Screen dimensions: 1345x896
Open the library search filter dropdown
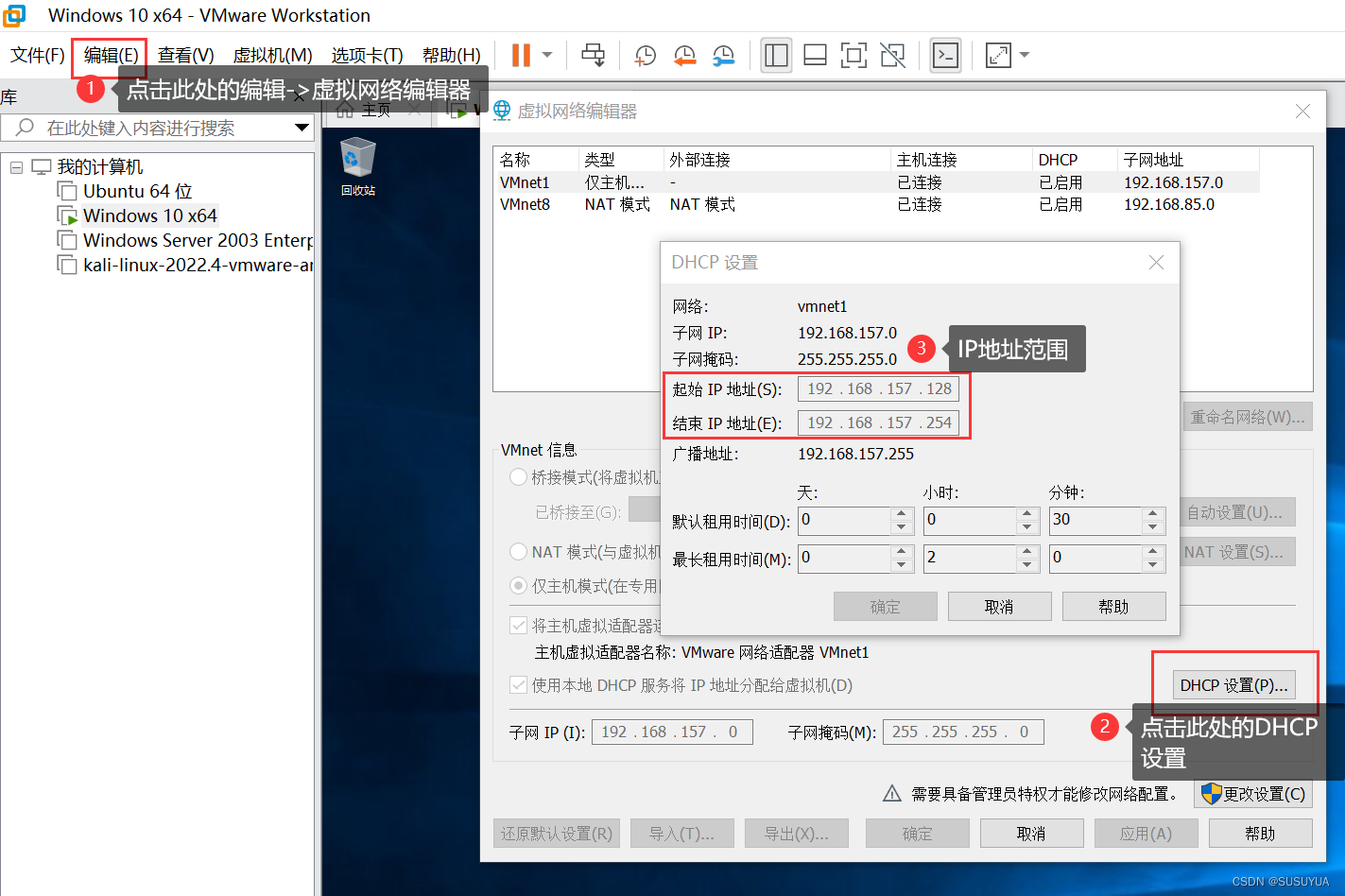pos(302,128)
